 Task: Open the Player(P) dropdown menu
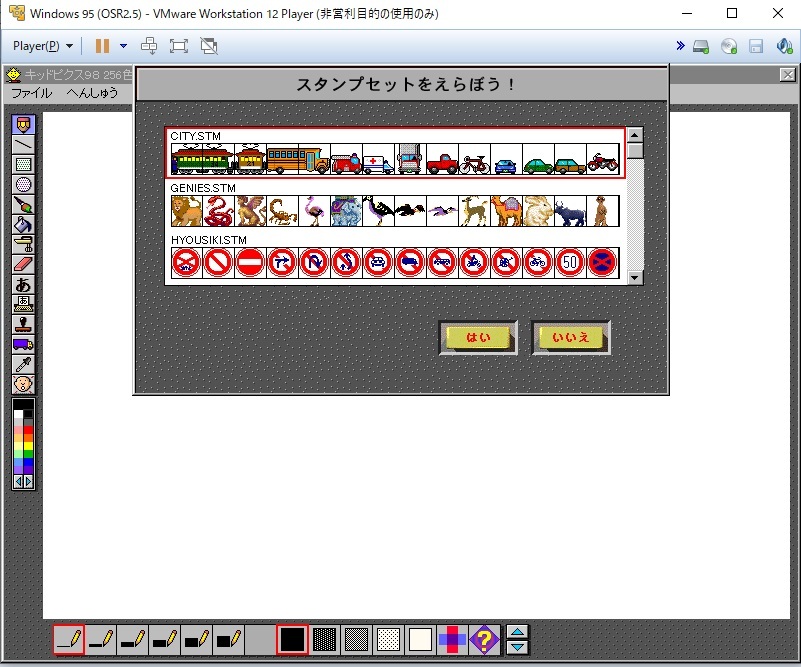pyautogui.click(x=43, y=46)
